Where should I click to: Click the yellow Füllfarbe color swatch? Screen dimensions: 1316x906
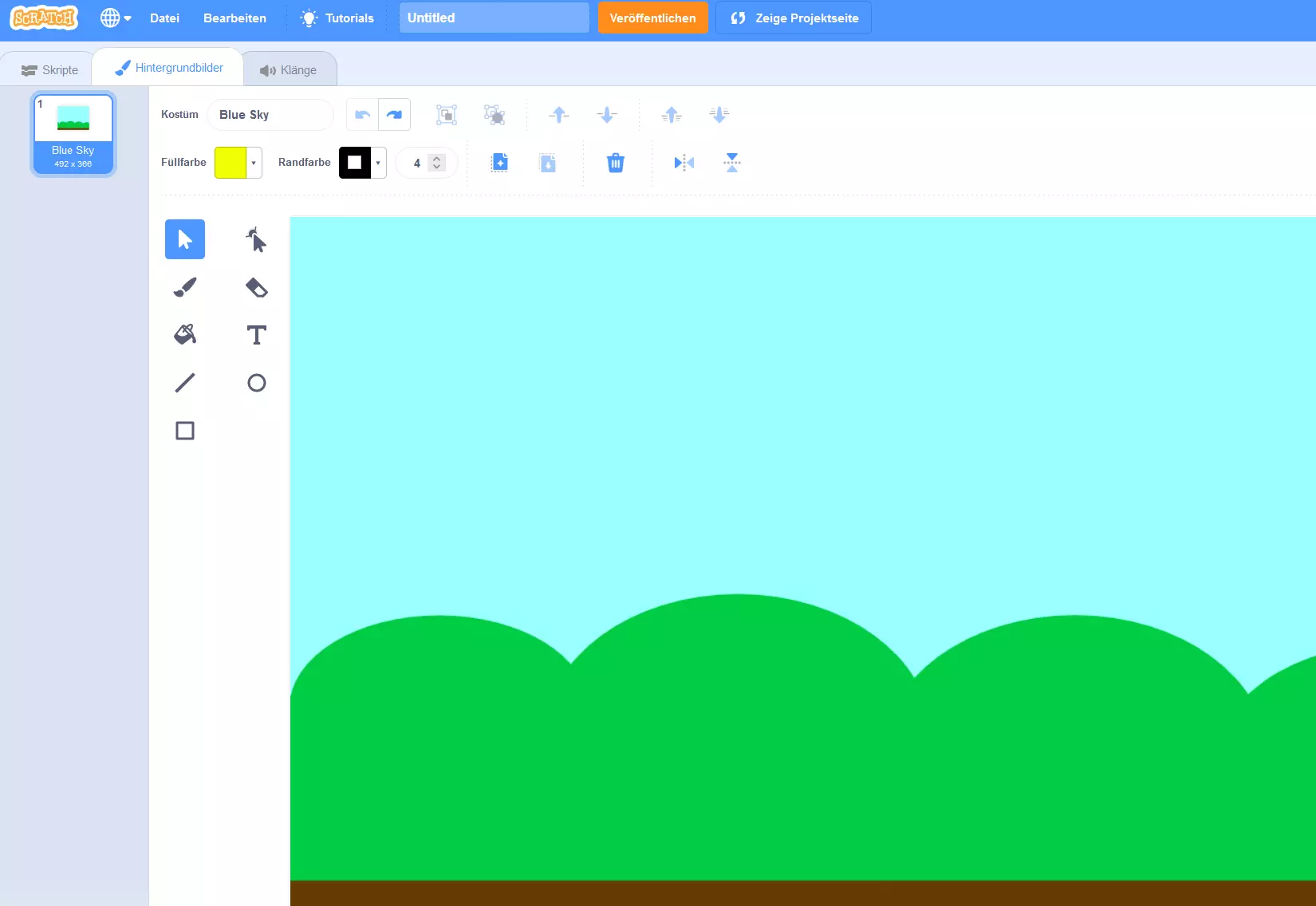[x=232, y=162]
